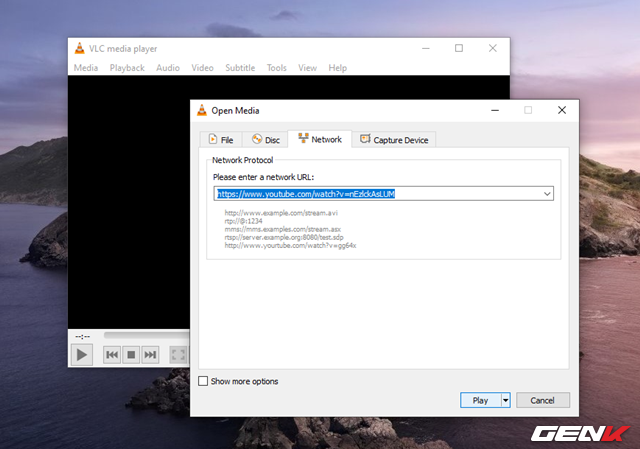Screen dimensions: 640x449
Task: Open the Tools menu
Action: pyautogui.click(x=276, y=68)
